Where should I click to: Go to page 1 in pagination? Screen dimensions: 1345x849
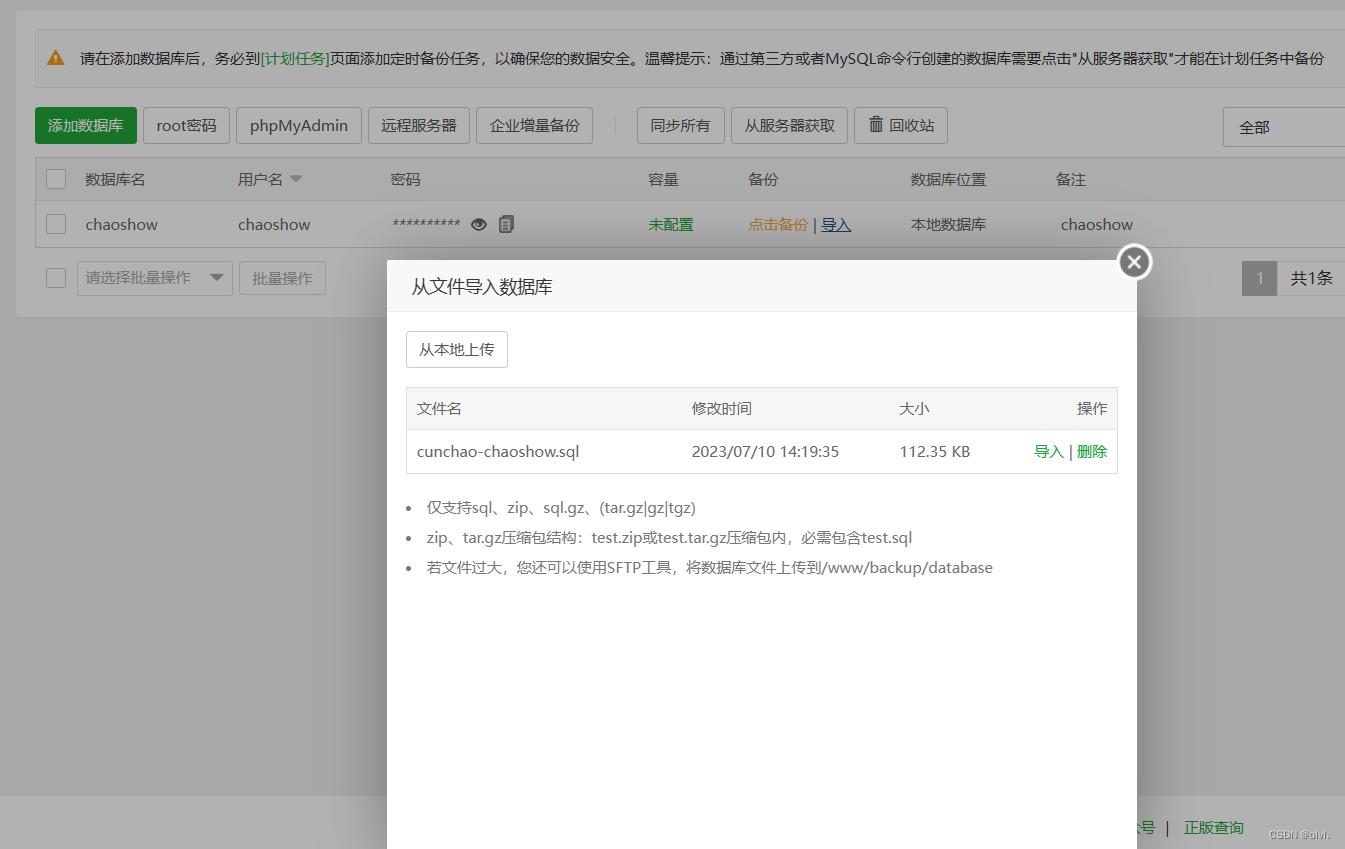[1260, 278]
